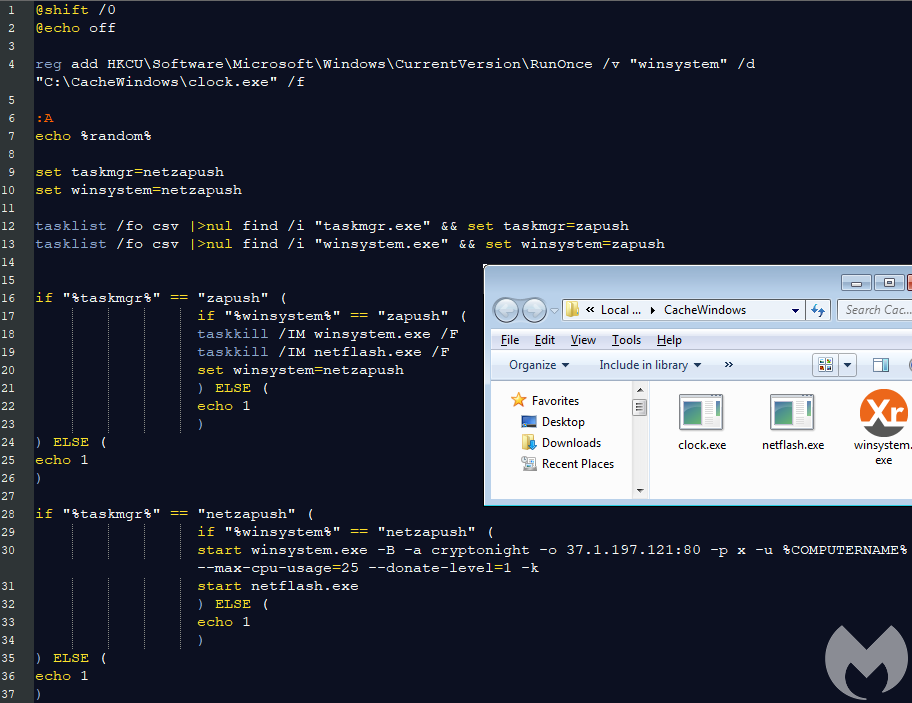Click the clock.exe file name
Screen dimensions: 912x703
702,445
